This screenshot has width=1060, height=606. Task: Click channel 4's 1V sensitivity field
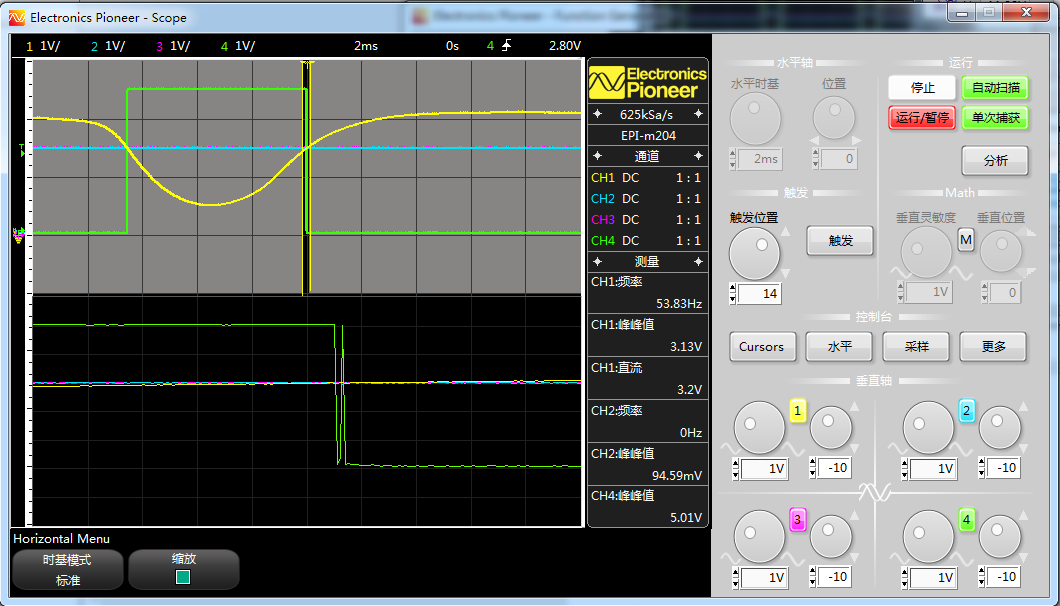coord(934,578)
